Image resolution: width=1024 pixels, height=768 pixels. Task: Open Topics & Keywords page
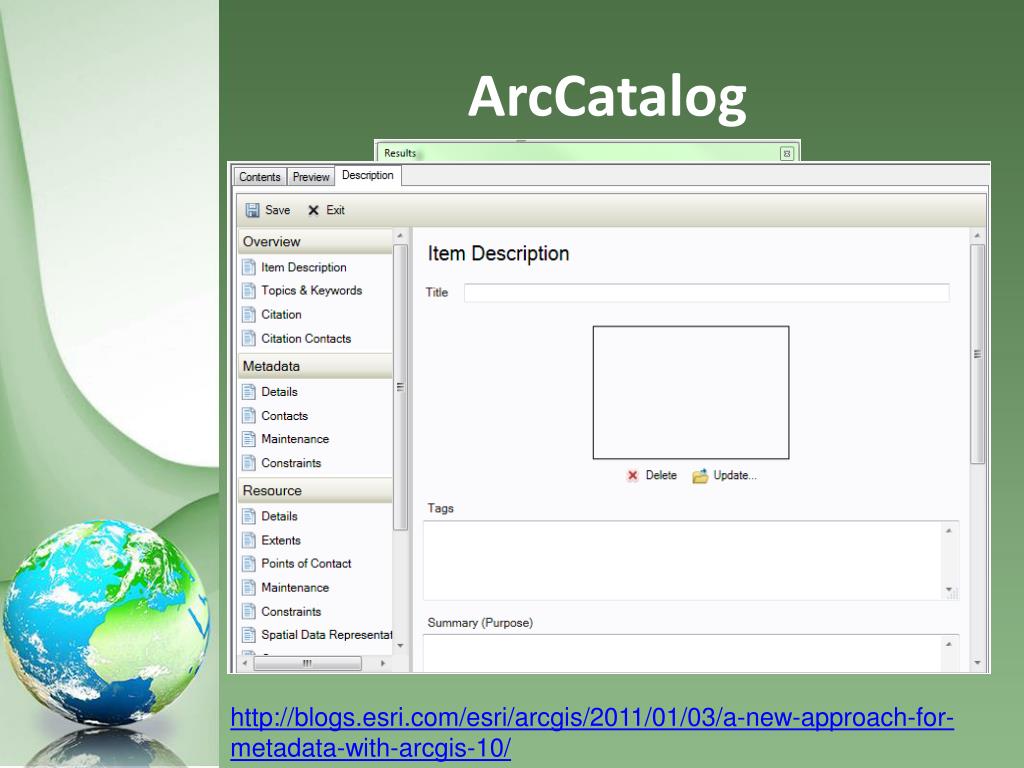[312, 291]
